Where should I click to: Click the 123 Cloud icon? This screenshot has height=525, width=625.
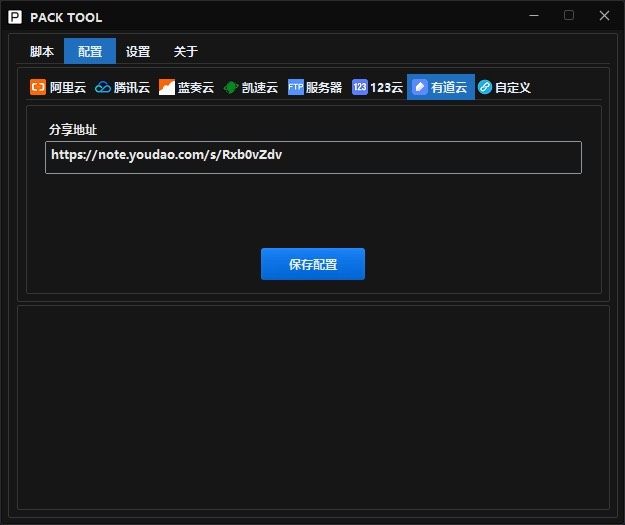(360, 87)
